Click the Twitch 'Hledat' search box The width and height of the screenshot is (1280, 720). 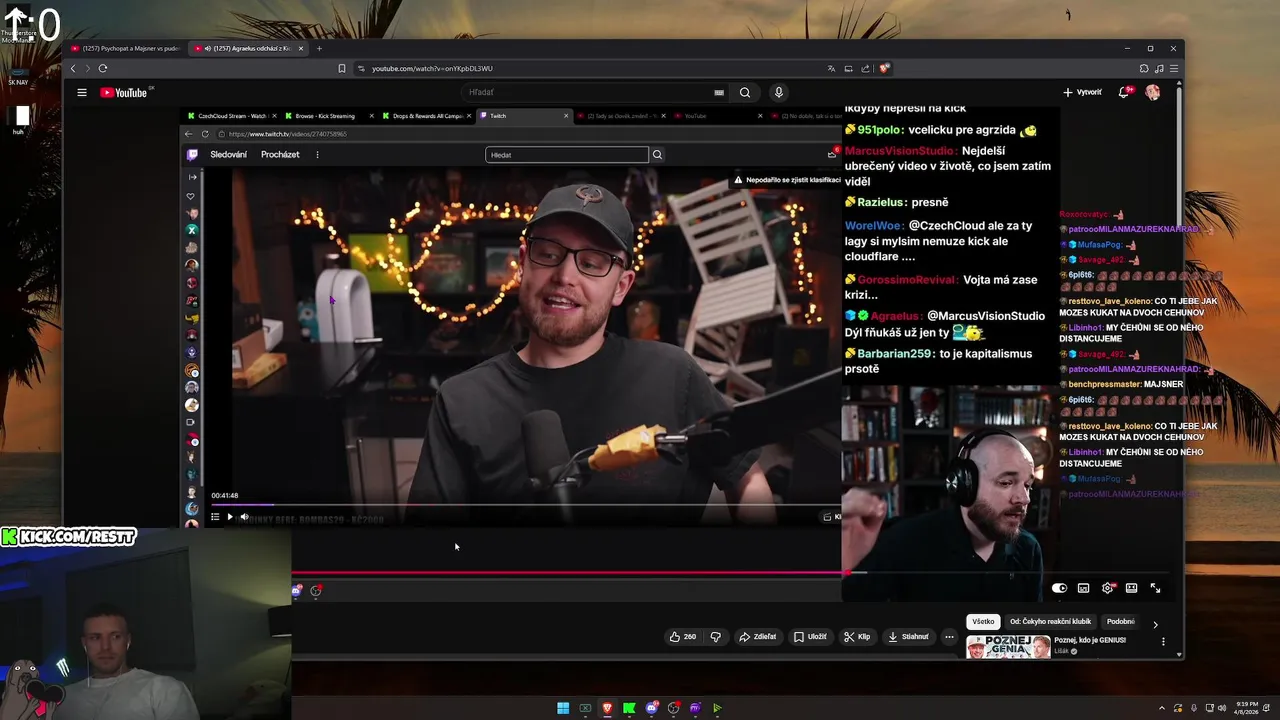pos(567,155)
